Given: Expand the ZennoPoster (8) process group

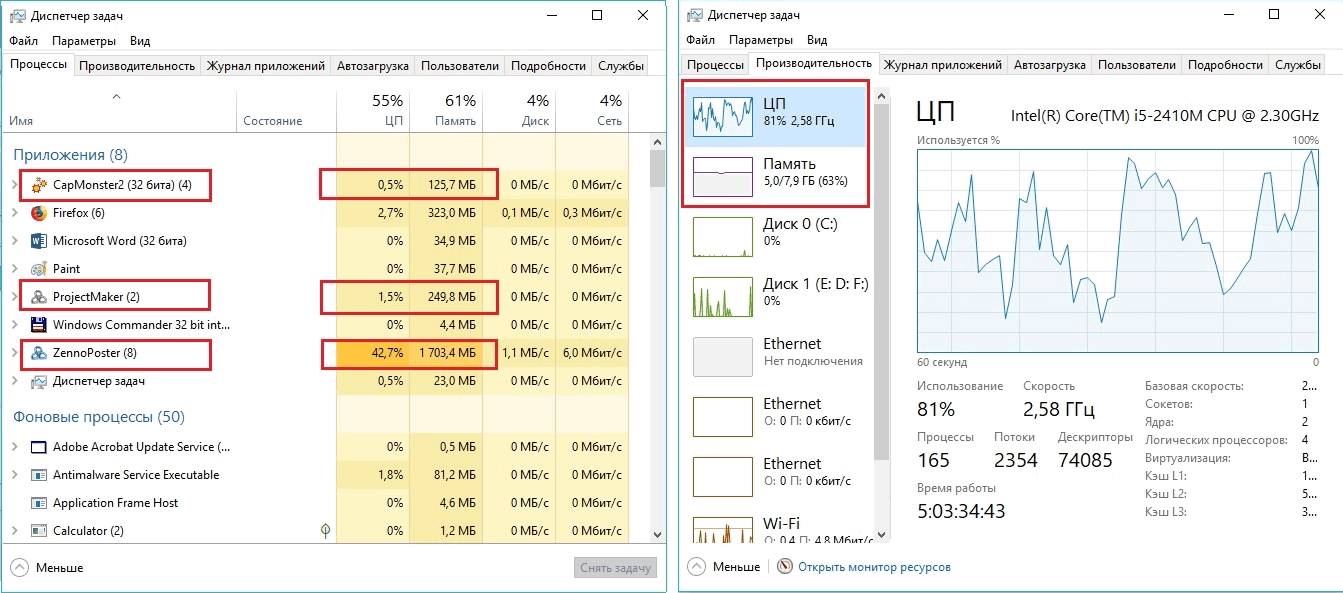Looking at the screenshot, I should coord(14,353).
